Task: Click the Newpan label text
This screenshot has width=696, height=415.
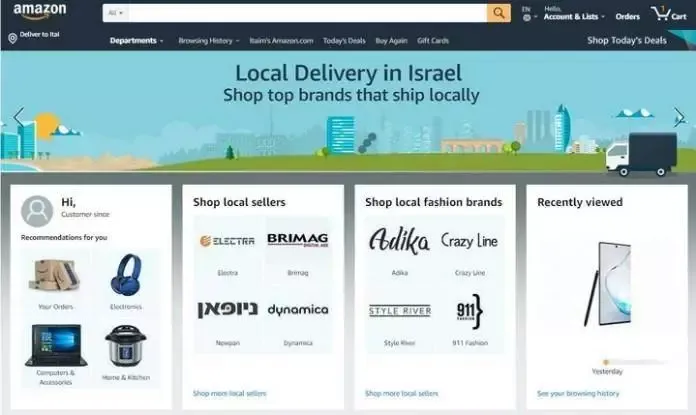Action: pos(227,343)
